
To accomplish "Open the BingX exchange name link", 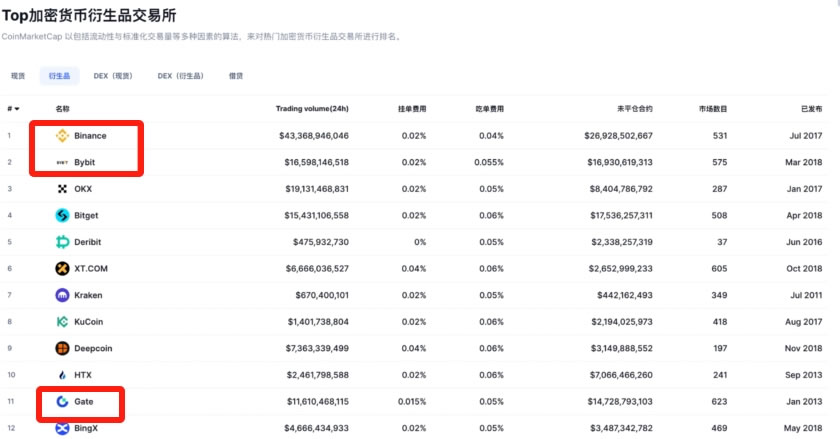I will pyautogui.click(x=86, y=428).
